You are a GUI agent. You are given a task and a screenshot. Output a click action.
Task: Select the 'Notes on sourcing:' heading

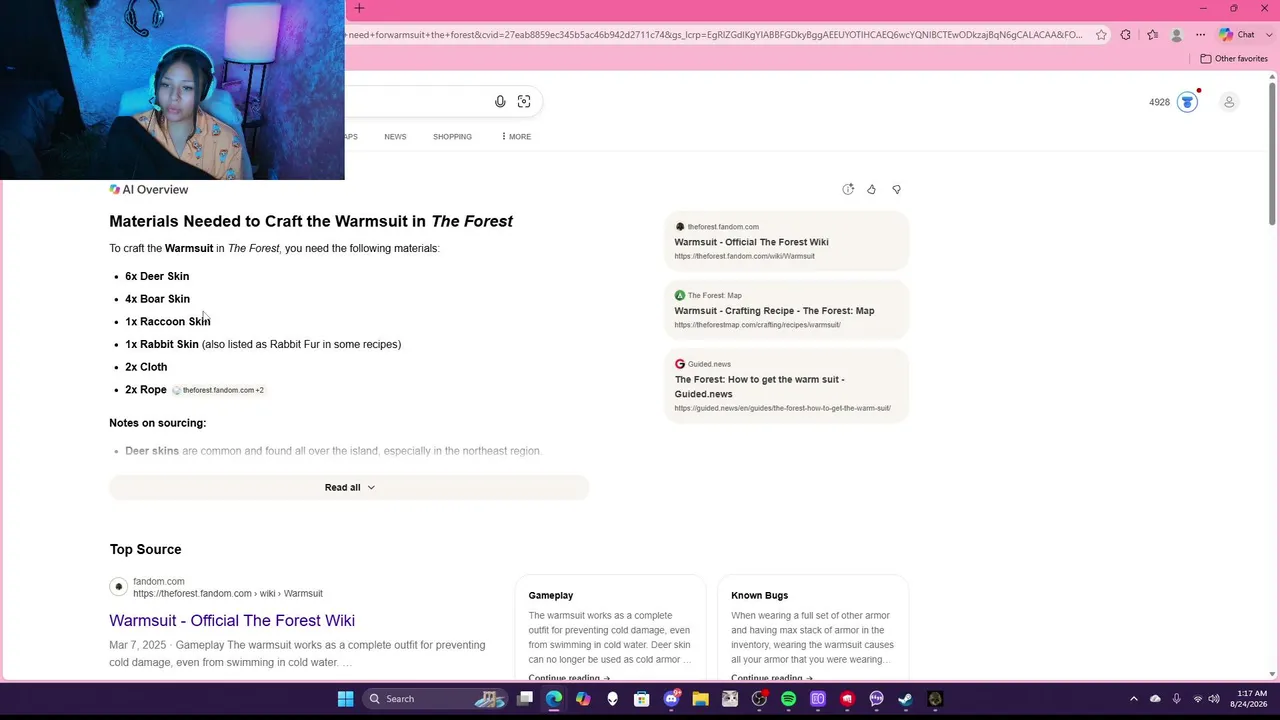(x=158, y=423)
